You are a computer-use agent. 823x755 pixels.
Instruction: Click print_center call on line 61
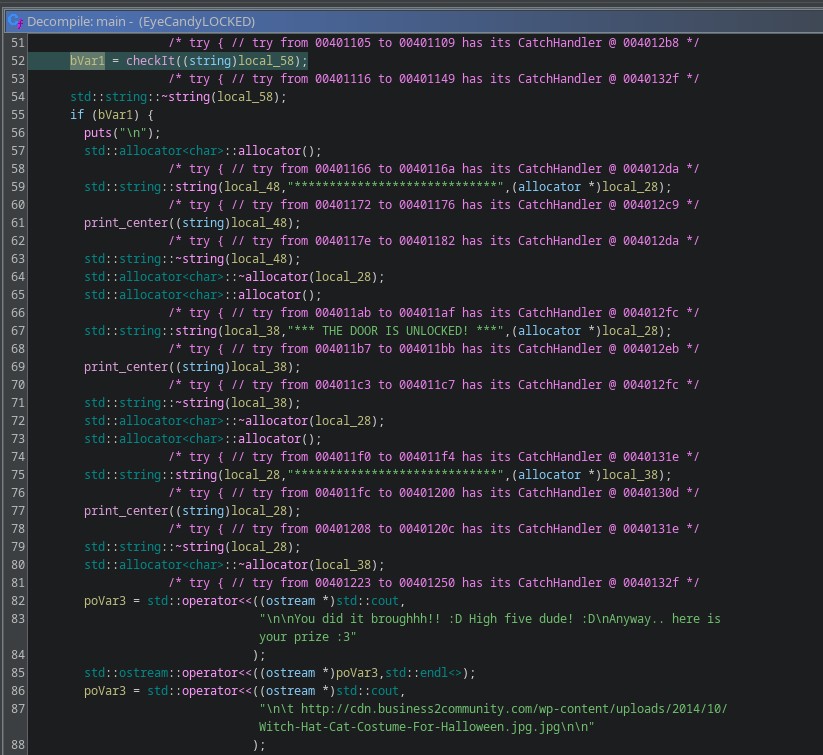click(x=126, y=223)
